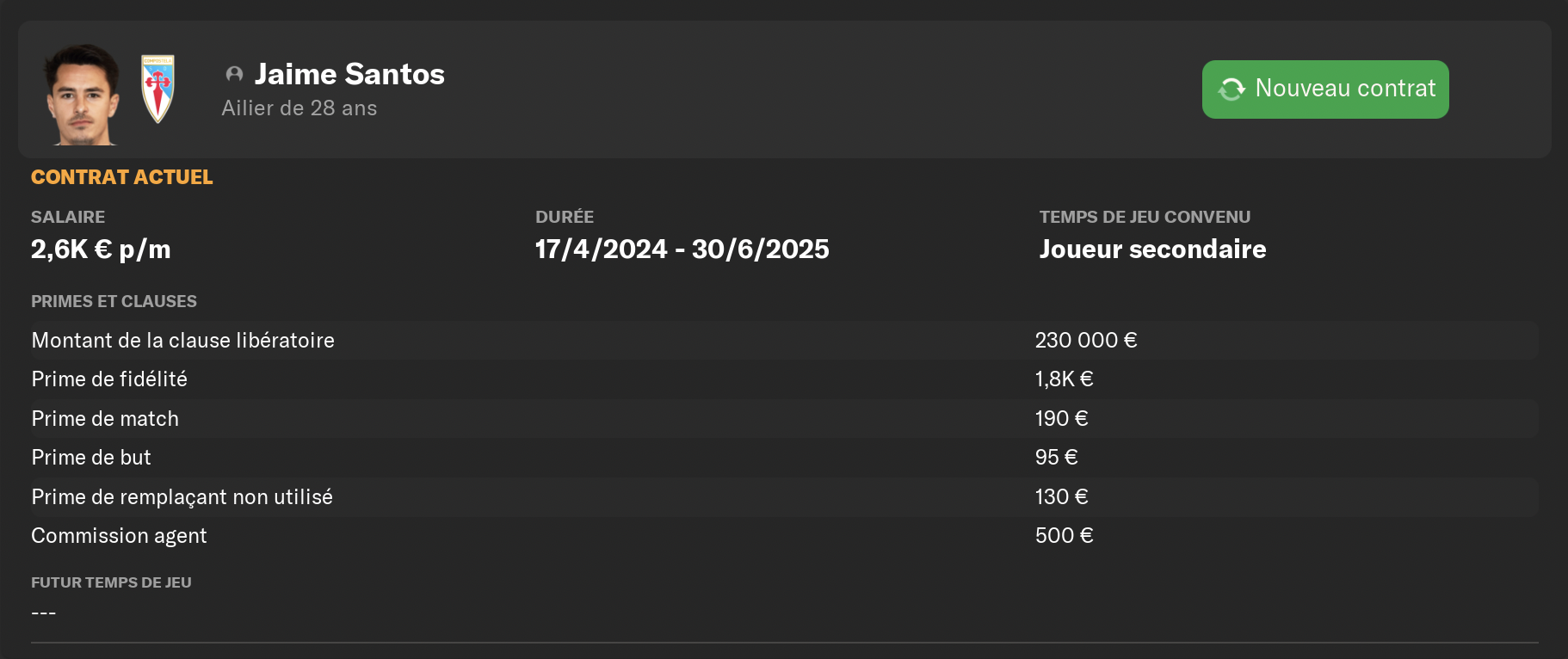Screen dimensions: 1568x659
Task: Click the small person icon beside Jaime Santos
Action: pyautogui.click(x=234, y=74)
